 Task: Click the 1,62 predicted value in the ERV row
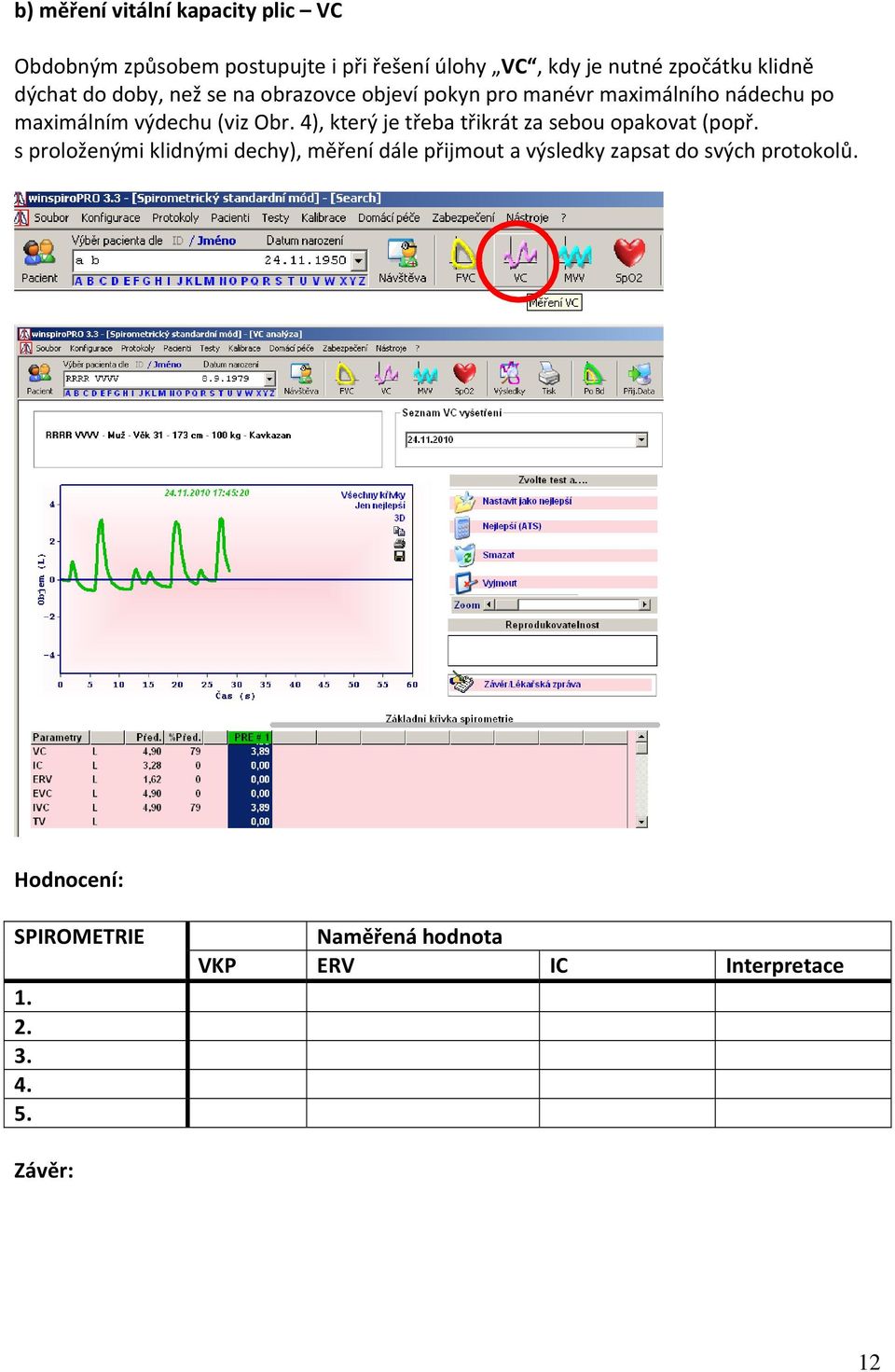tap(152, 780)
